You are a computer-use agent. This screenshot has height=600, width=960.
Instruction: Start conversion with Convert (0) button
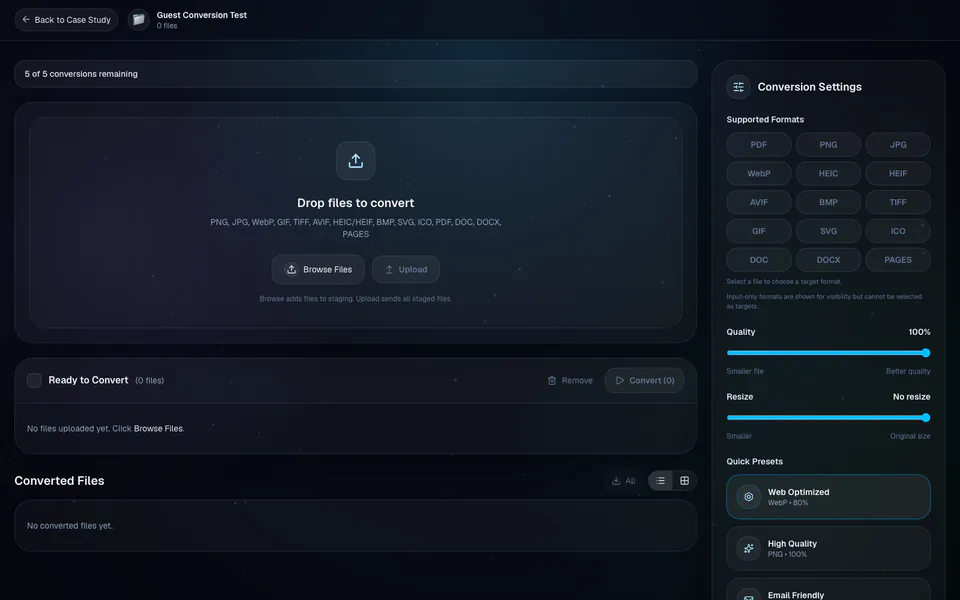[645, 380]
